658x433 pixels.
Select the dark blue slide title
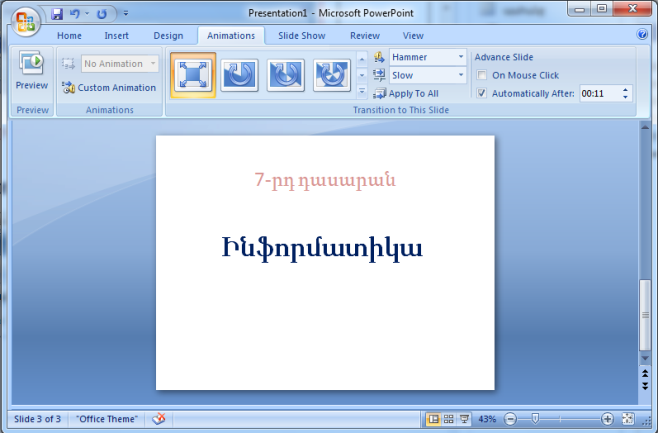tap(322, 248)
